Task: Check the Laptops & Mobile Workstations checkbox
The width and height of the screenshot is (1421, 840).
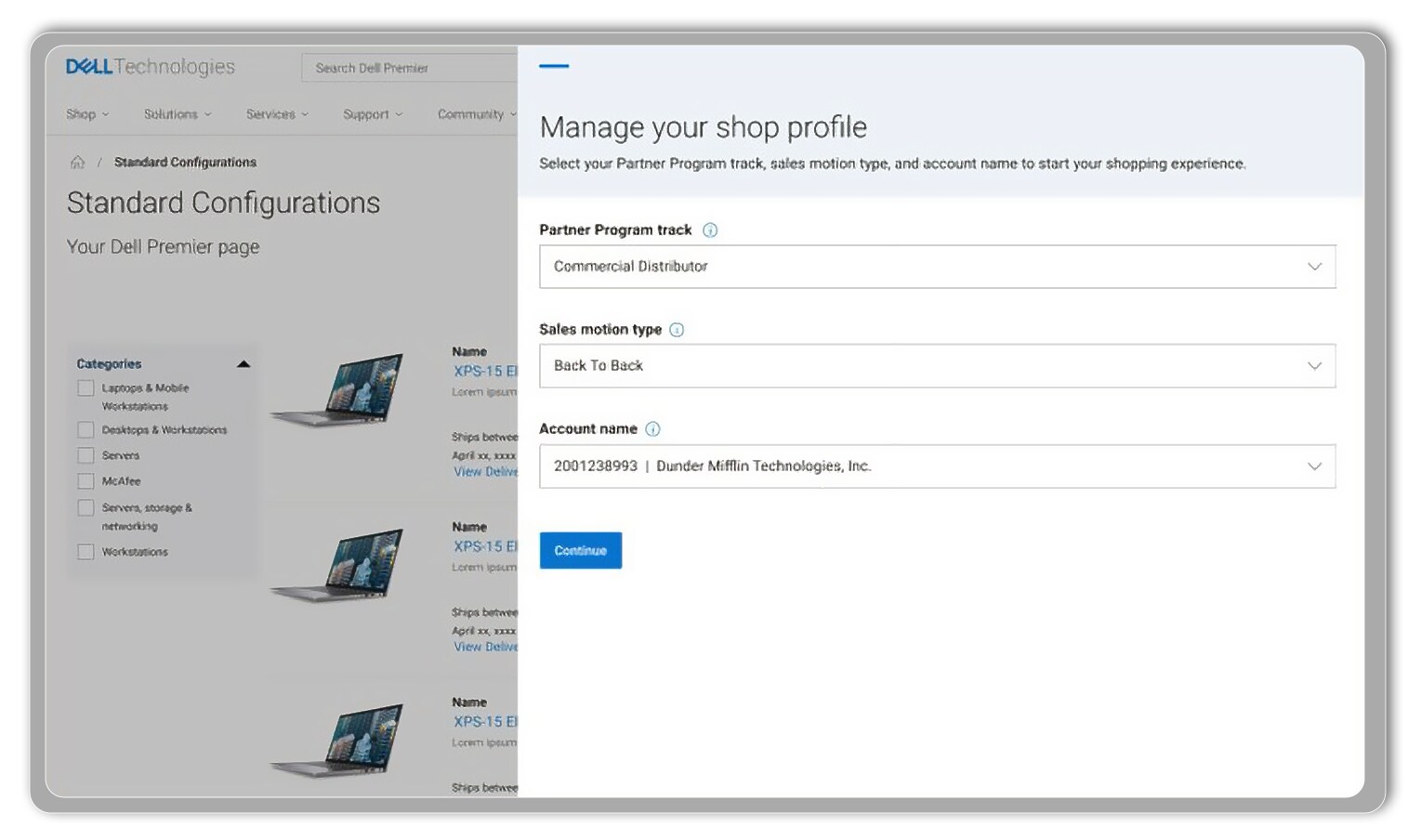Action: (86, 388)
